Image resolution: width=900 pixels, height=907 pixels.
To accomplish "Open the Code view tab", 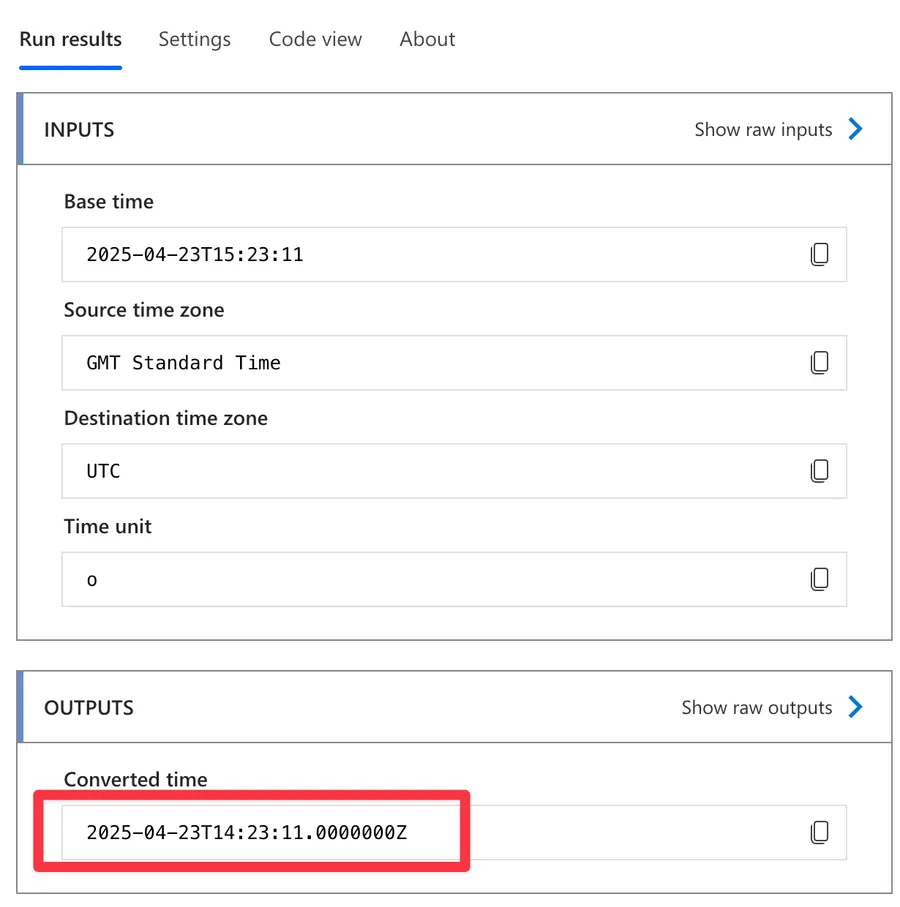I will [x=315, y=40].
